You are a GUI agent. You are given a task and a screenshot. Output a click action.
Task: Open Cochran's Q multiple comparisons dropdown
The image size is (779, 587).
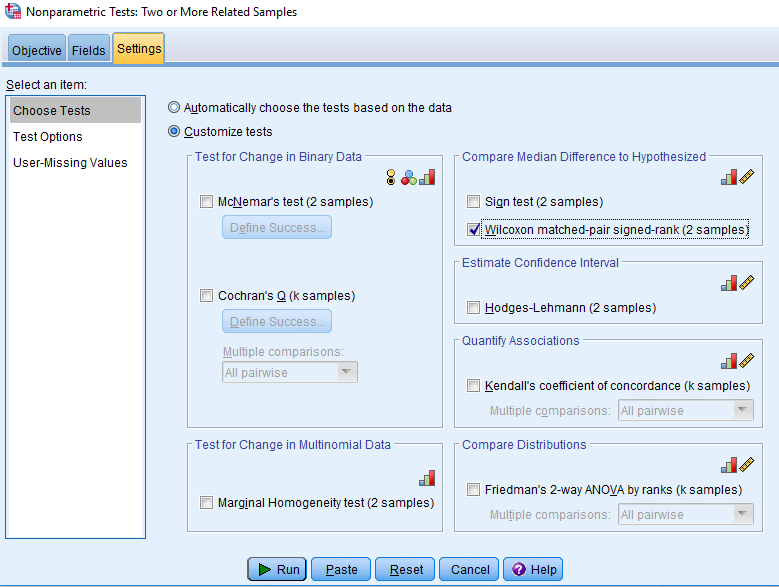pyautogui.click(x=290, y=372)
